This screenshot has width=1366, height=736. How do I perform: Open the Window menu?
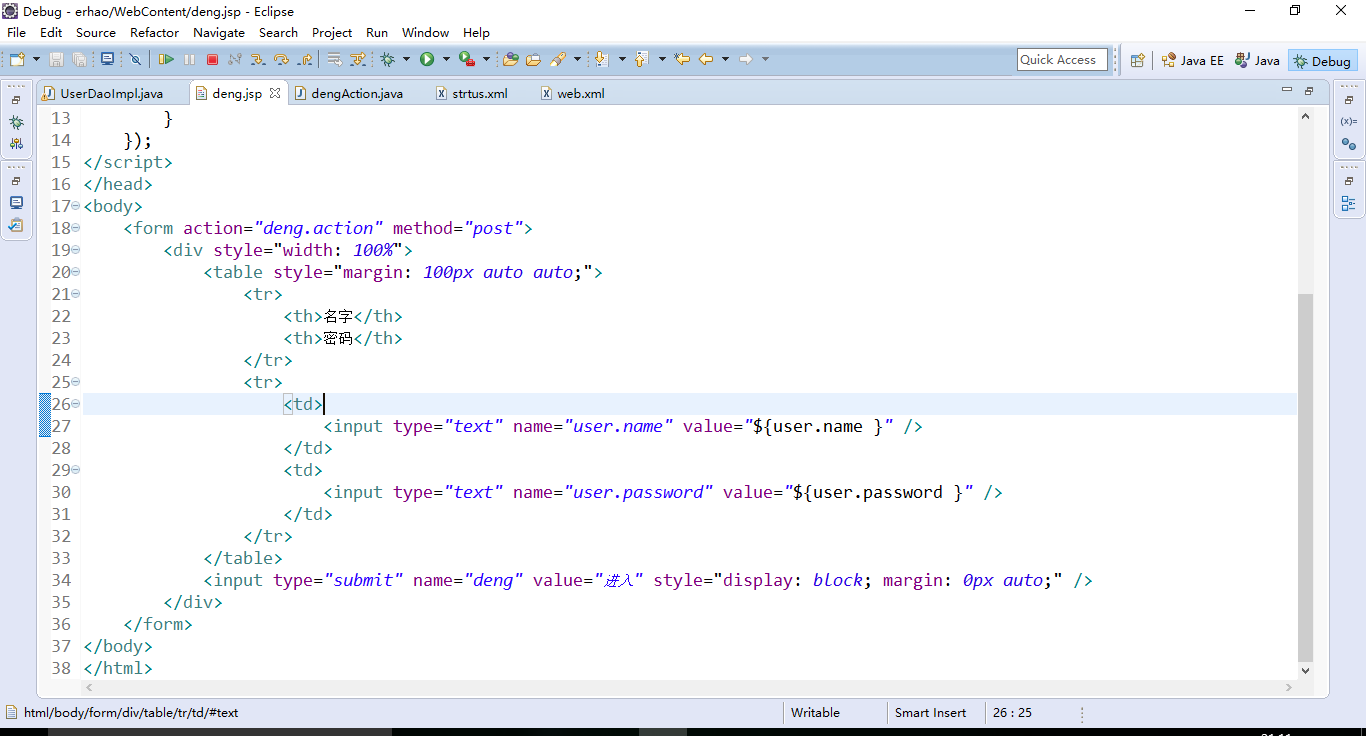[x=425, y=32]
